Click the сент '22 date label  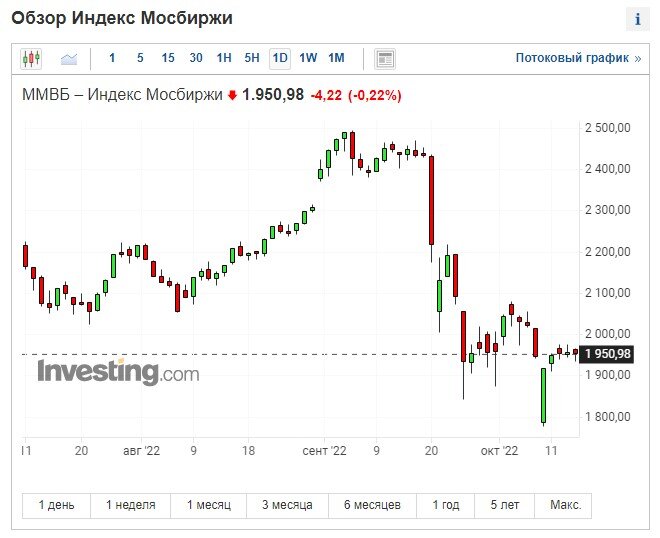[324, 451]
